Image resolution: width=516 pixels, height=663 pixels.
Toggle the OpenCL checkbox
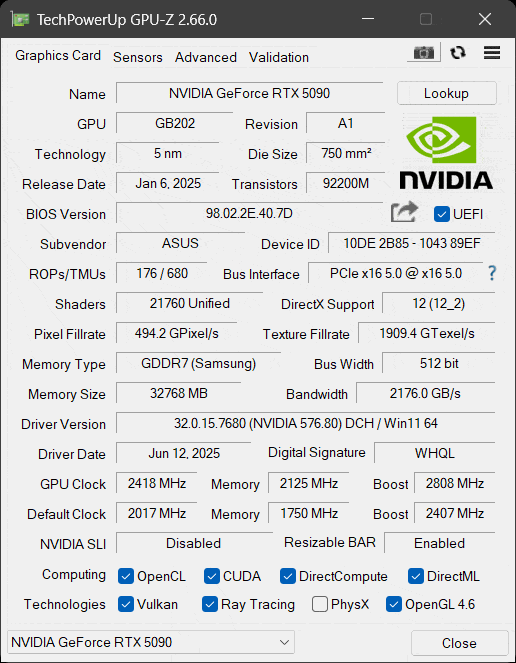[126, 576]
